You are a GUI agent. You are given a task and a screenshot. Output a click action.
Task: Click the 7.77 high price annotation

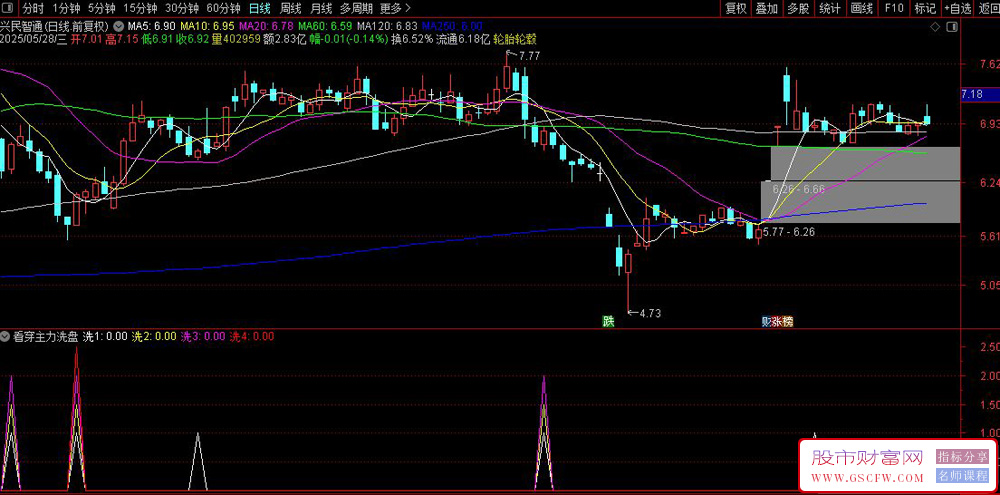pyautogui.click(x=529, y=56)
